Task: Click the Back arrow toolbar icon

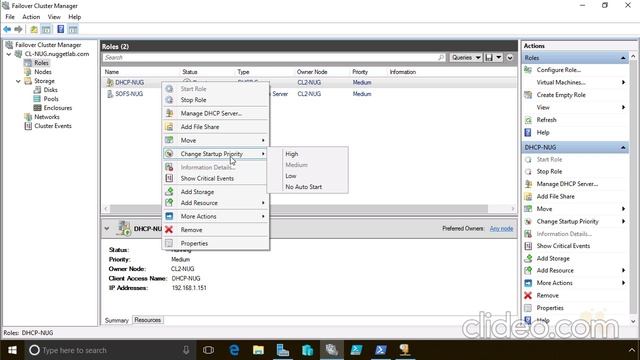Action: [7, 29]
